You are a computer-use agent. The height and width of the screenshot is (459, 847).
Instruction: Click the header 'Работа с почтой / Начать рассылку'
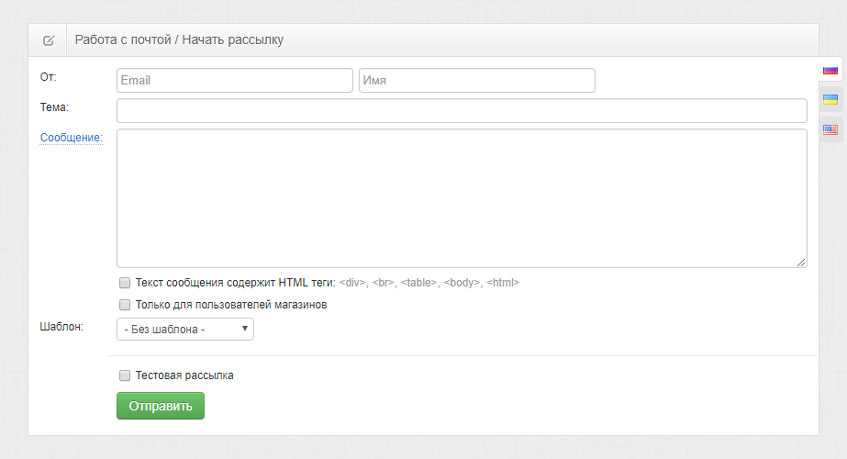(x=179, y=40)
